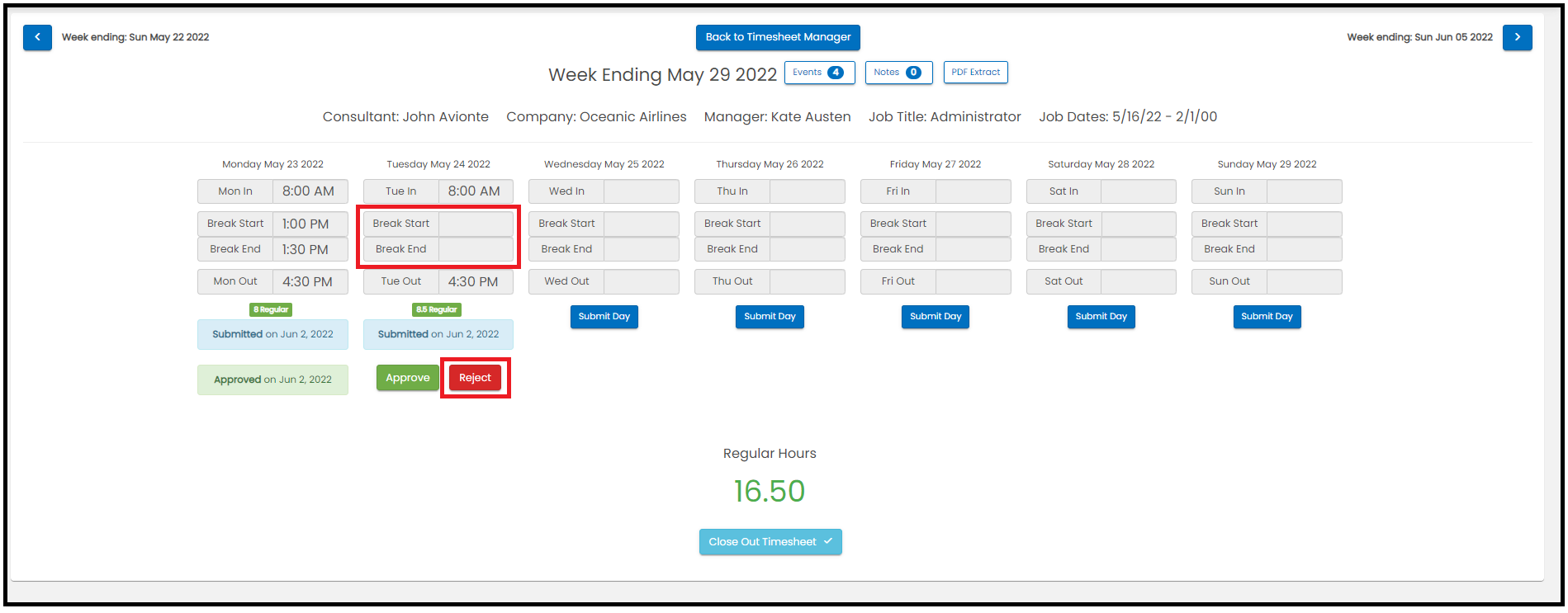Approve Tuesday's timesheet entry
The image size is (1568, 613).
tap(408, 378)
